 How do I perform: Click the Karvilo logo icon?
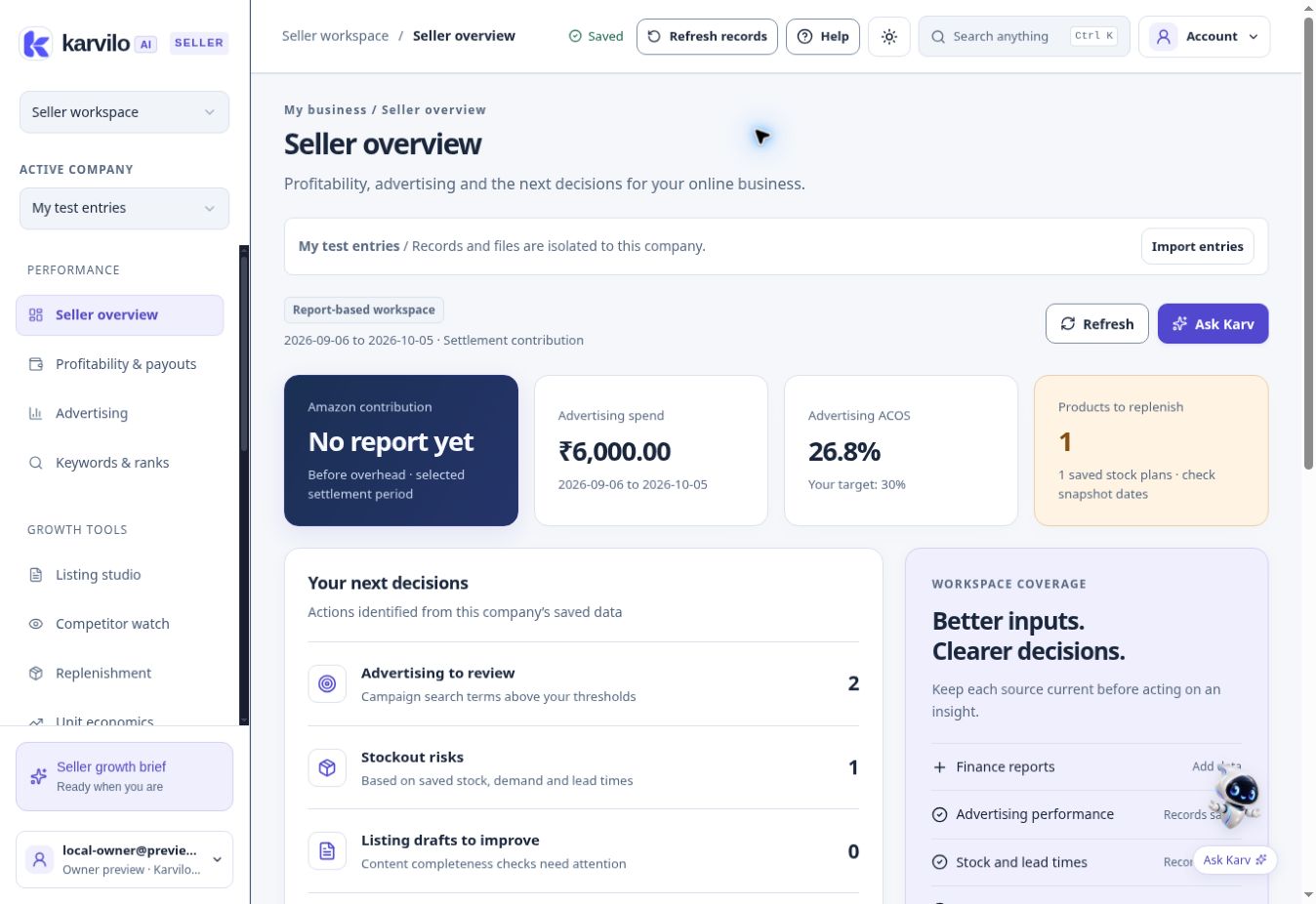36,43
